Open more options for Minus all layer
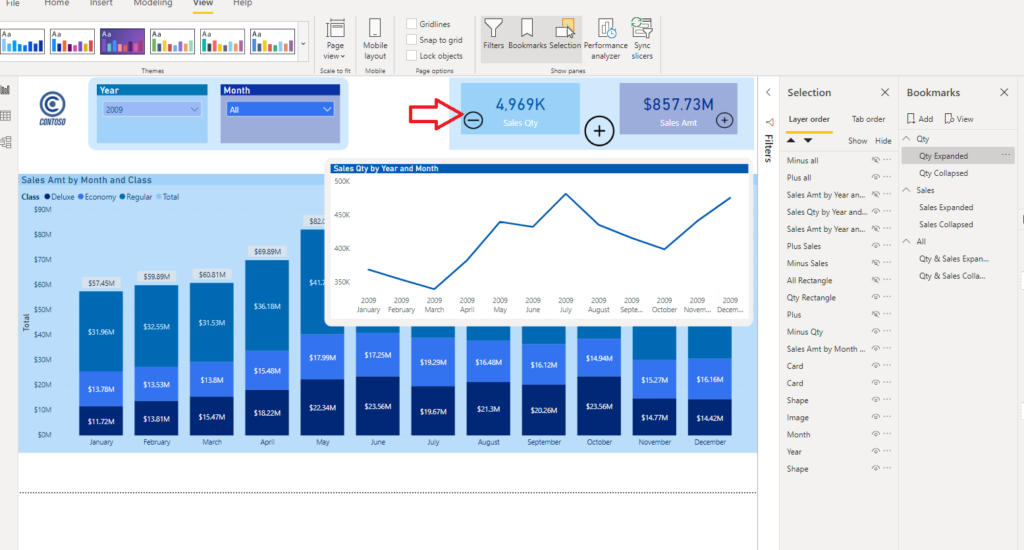The image size is (1024, 550). click(887, 160)
